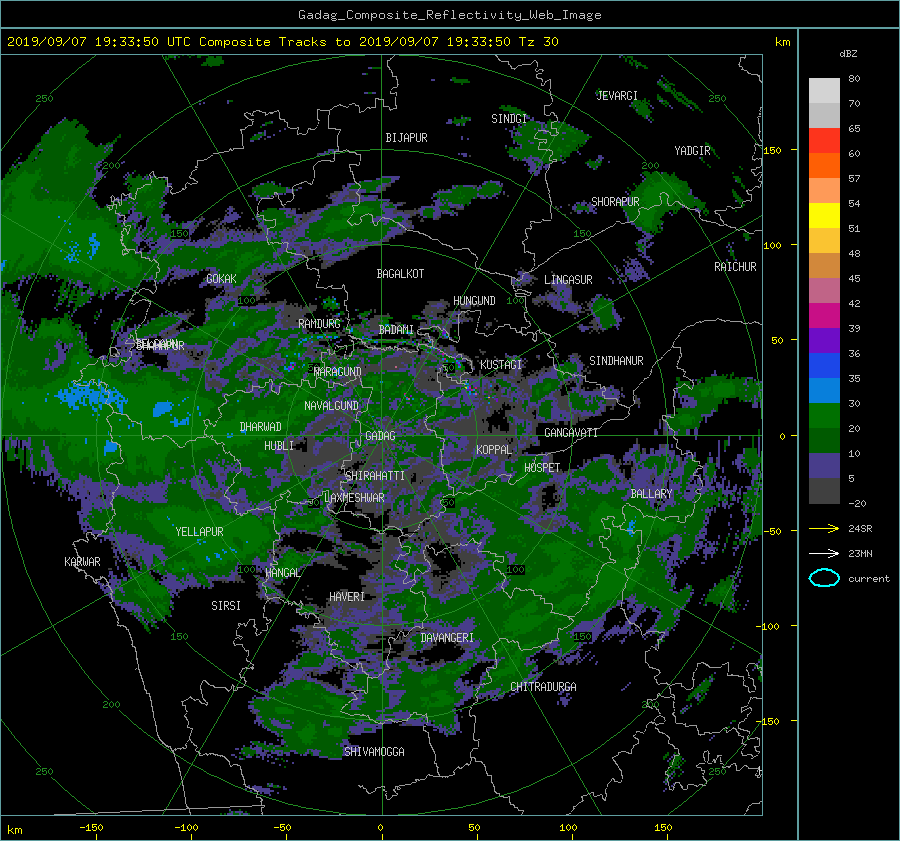Select the light blue 35 dBZ swatch
The image size is (900, 841).
click(x=824, y=390)
